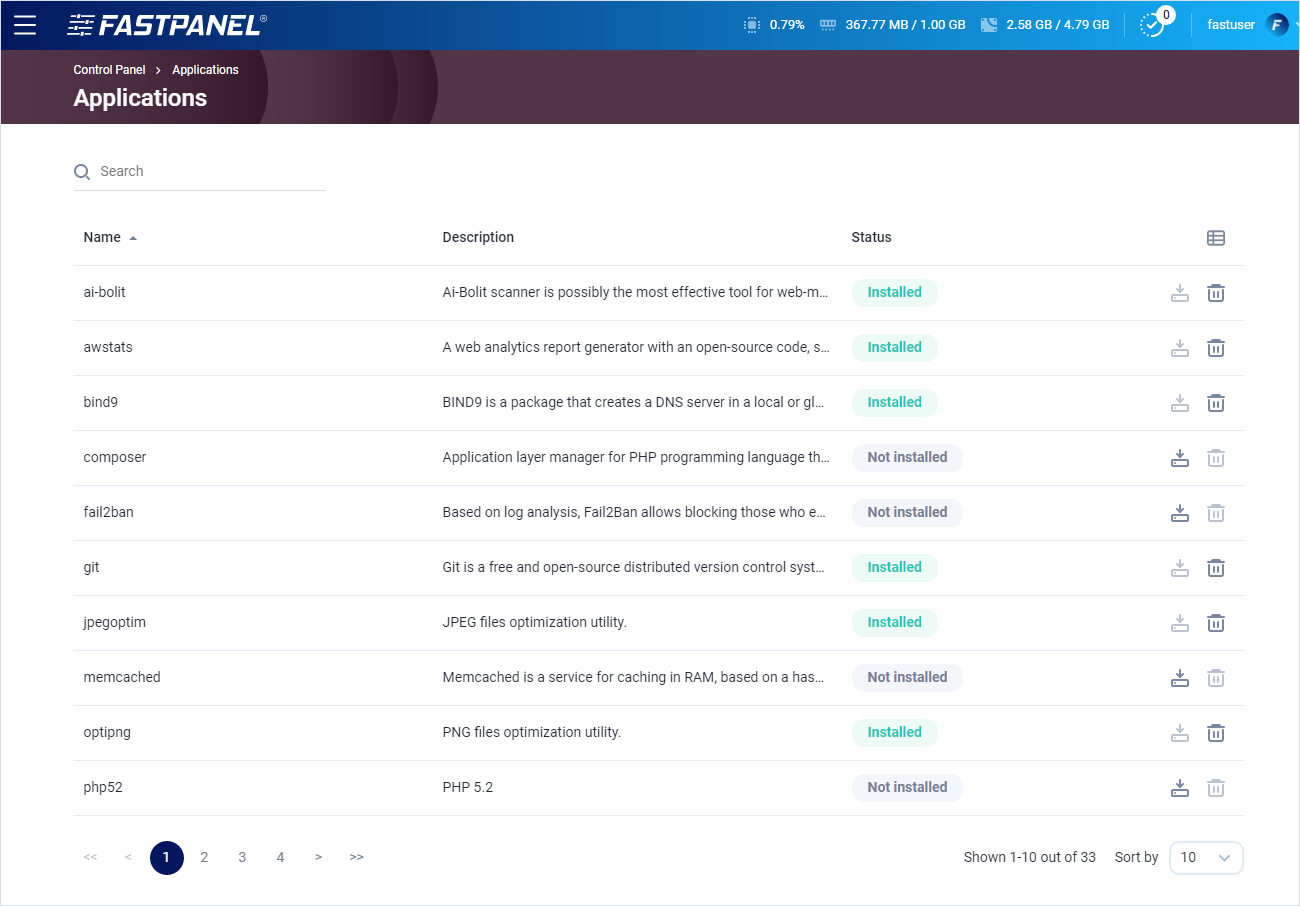Screen dimensions: 1300x906
Task: Open the hamburger main menu
Action: pos(25,25)
